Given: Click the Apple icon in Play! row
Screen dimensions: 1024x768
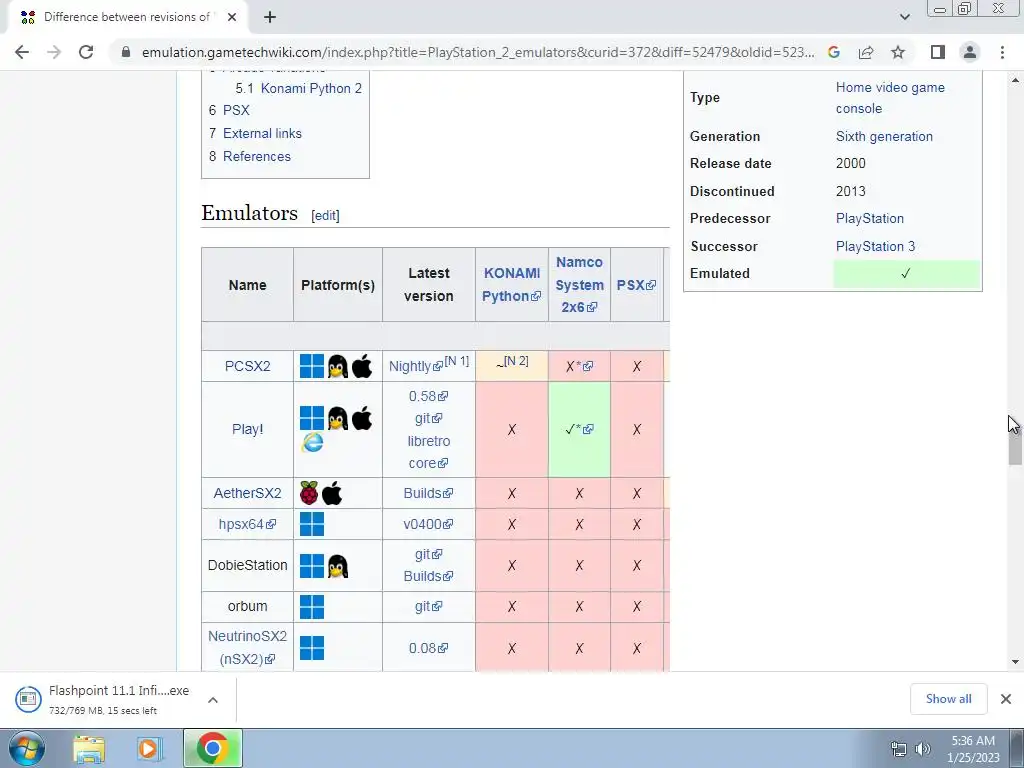Looking at the screenshot, I should [x=362, y=418].
